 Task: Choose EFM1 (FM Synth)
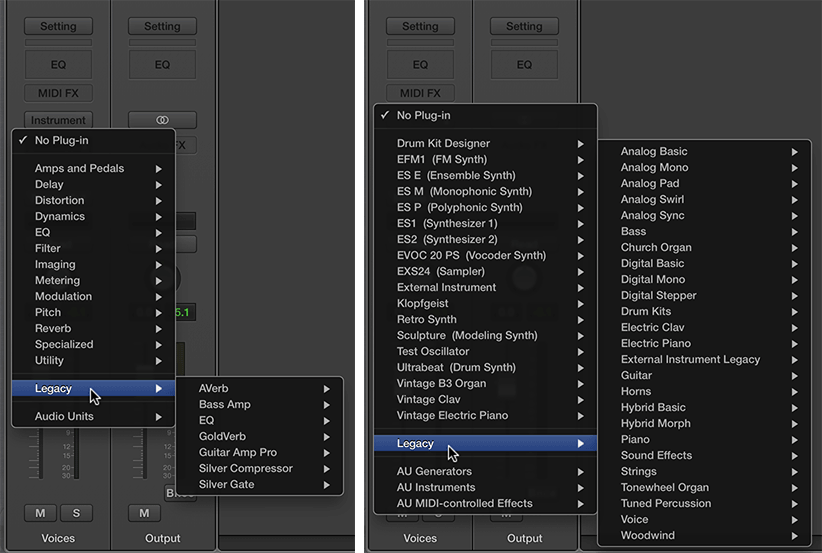[x=485, y=159]
